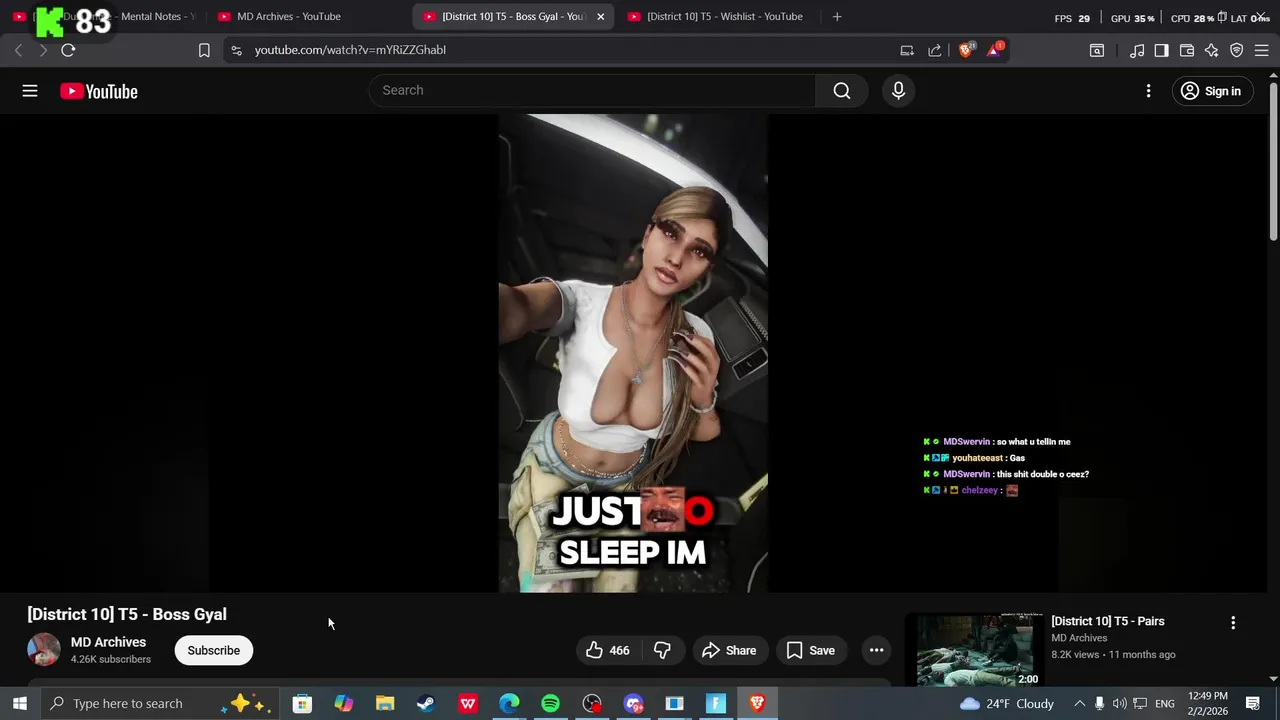Open Brave Rewards triangle icon
1280x720 pixels.
pyautogui.click(x=994, y=50)
